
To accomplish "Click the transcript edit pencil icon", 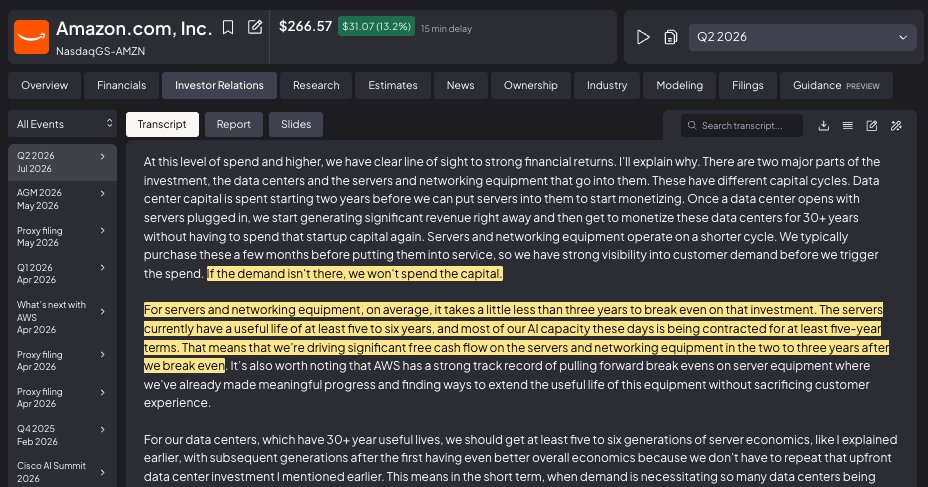I will pos(872,125).
